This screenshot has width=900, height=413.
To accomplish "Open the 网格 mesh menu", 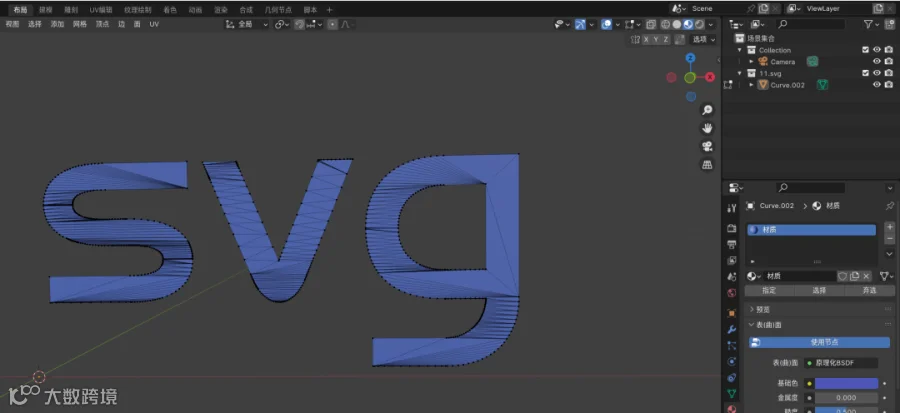I will (79, 24).
